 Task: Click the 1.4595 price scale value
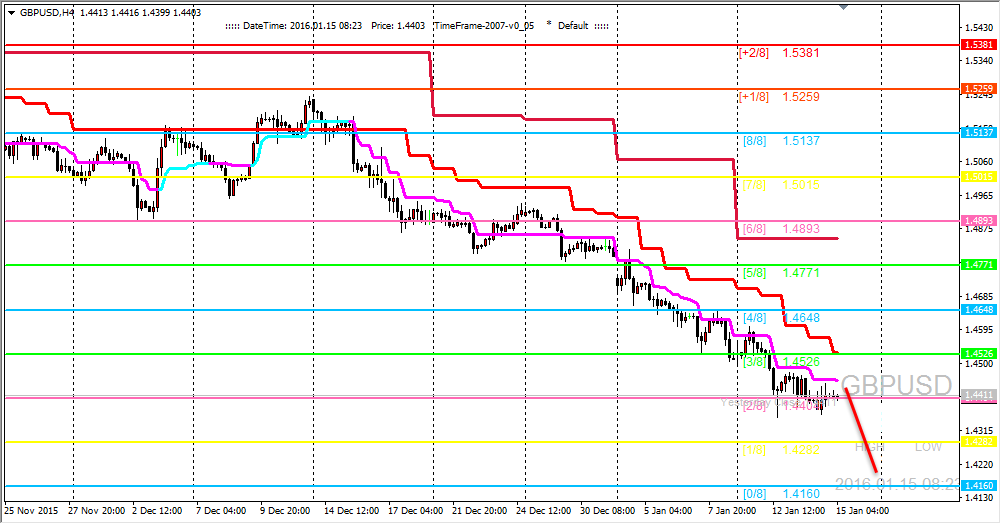pos(979,330)
